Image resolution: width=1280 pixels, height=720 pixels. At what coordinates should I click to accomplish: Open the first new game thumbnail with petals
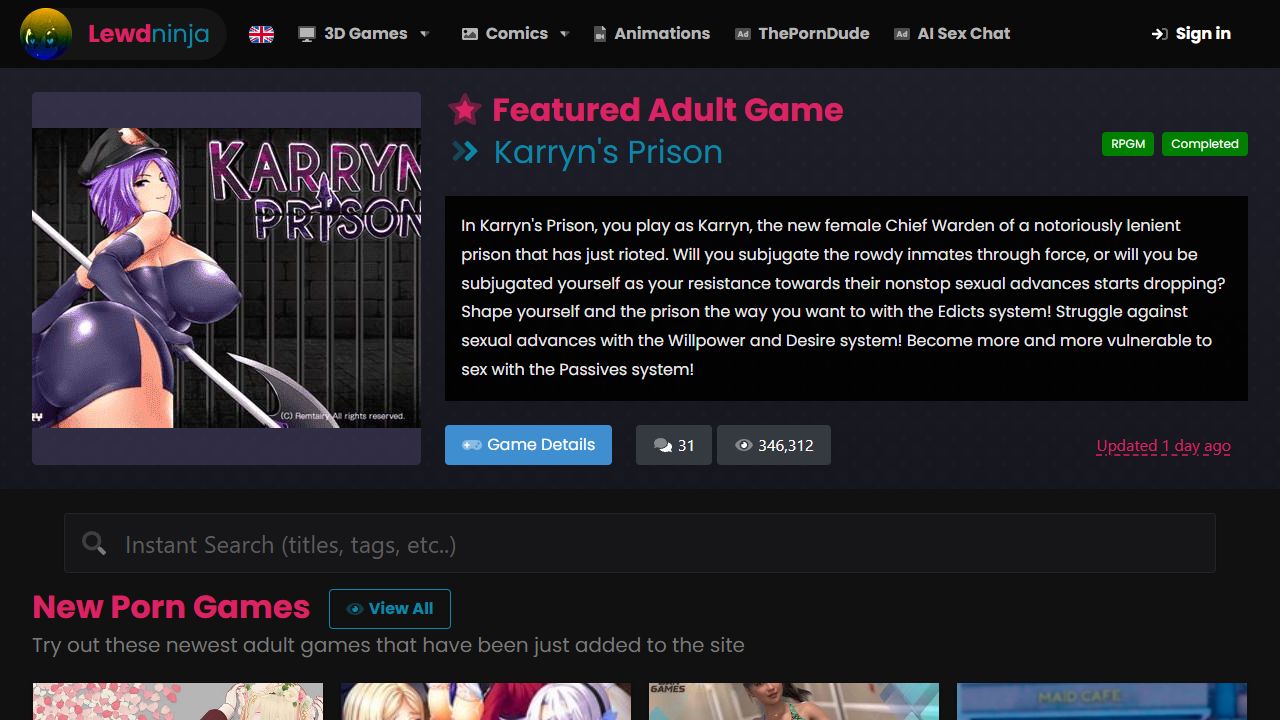tap(178, 701)
